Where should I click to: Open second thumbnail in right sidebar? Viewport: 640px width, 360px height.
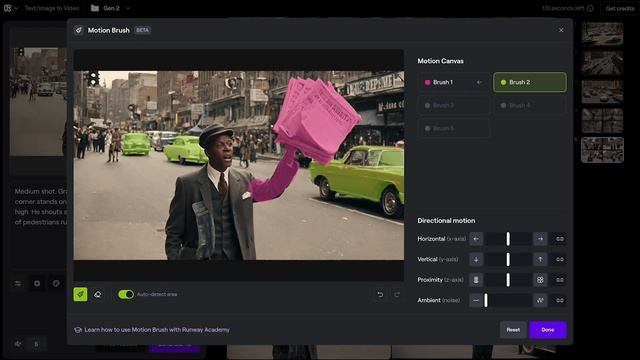pos(602,63)
